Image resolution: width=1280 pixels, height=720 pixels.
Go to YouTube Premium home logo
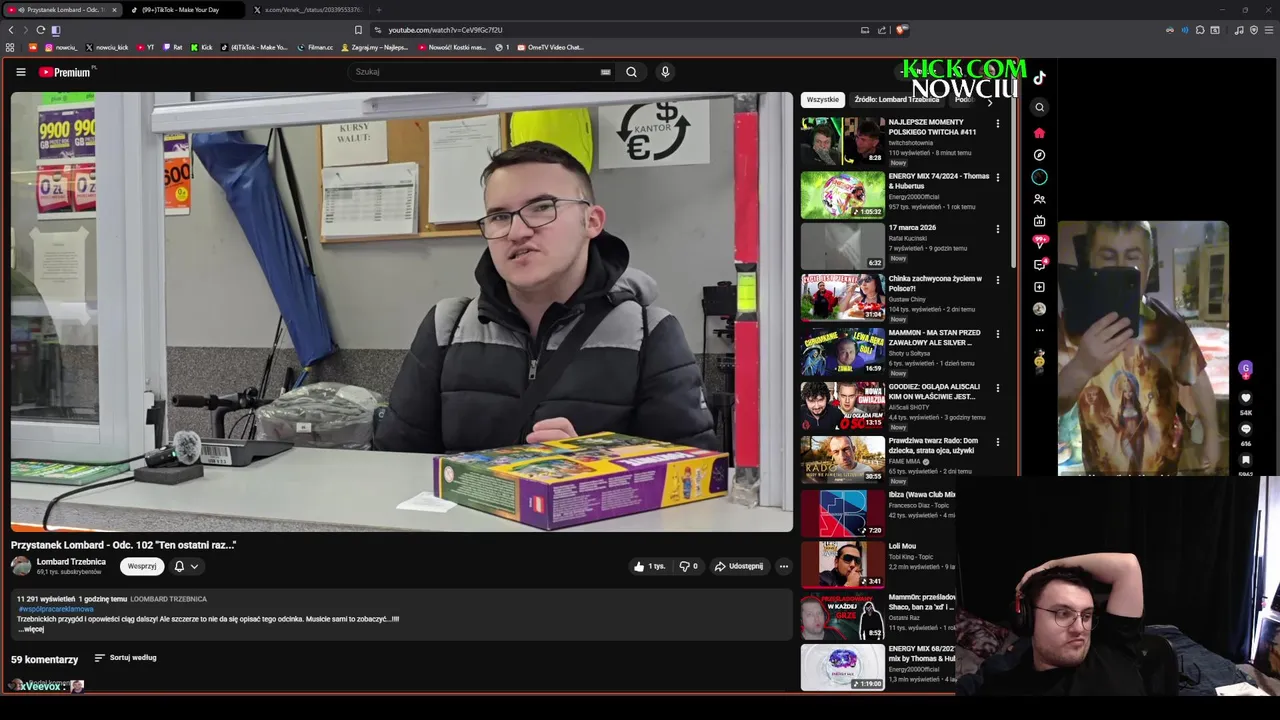(65, 72)
